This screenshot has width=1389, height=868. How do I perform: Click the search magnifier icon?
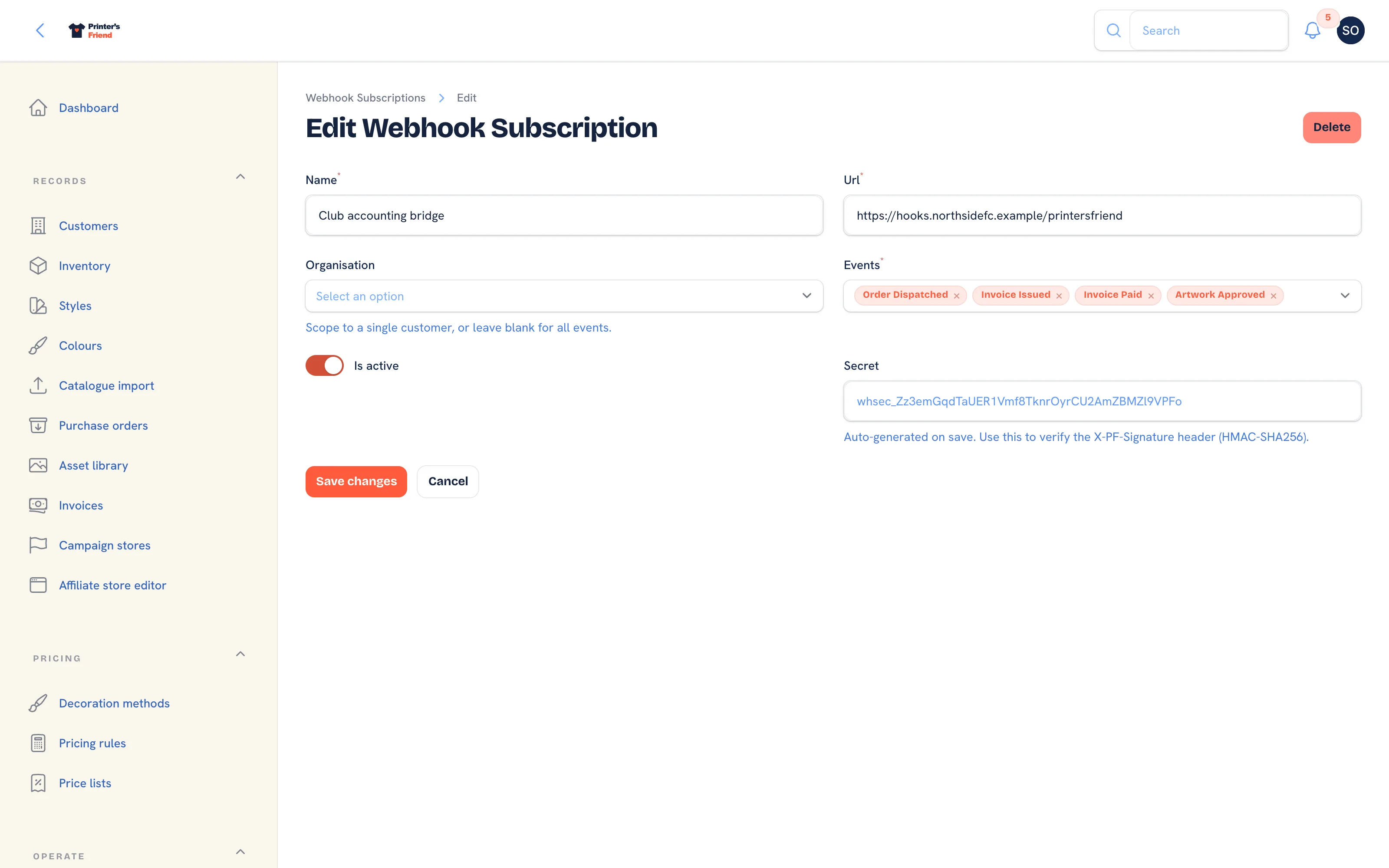point(1113,30)
